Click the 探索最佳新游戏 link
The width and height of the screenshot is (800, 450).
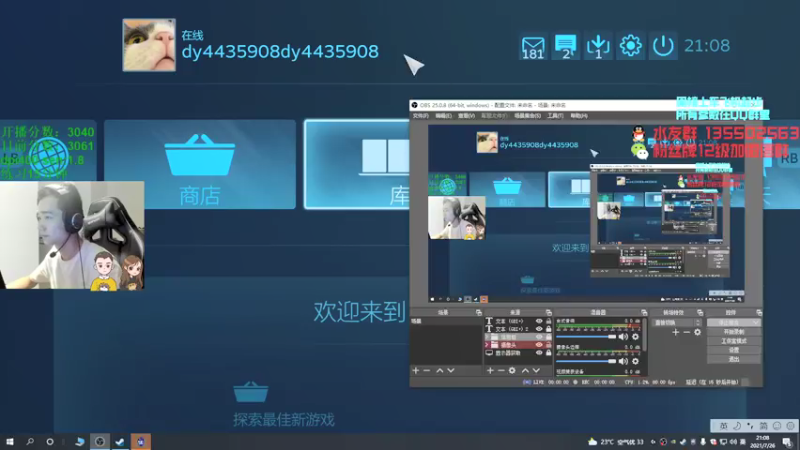pos(284,420)
